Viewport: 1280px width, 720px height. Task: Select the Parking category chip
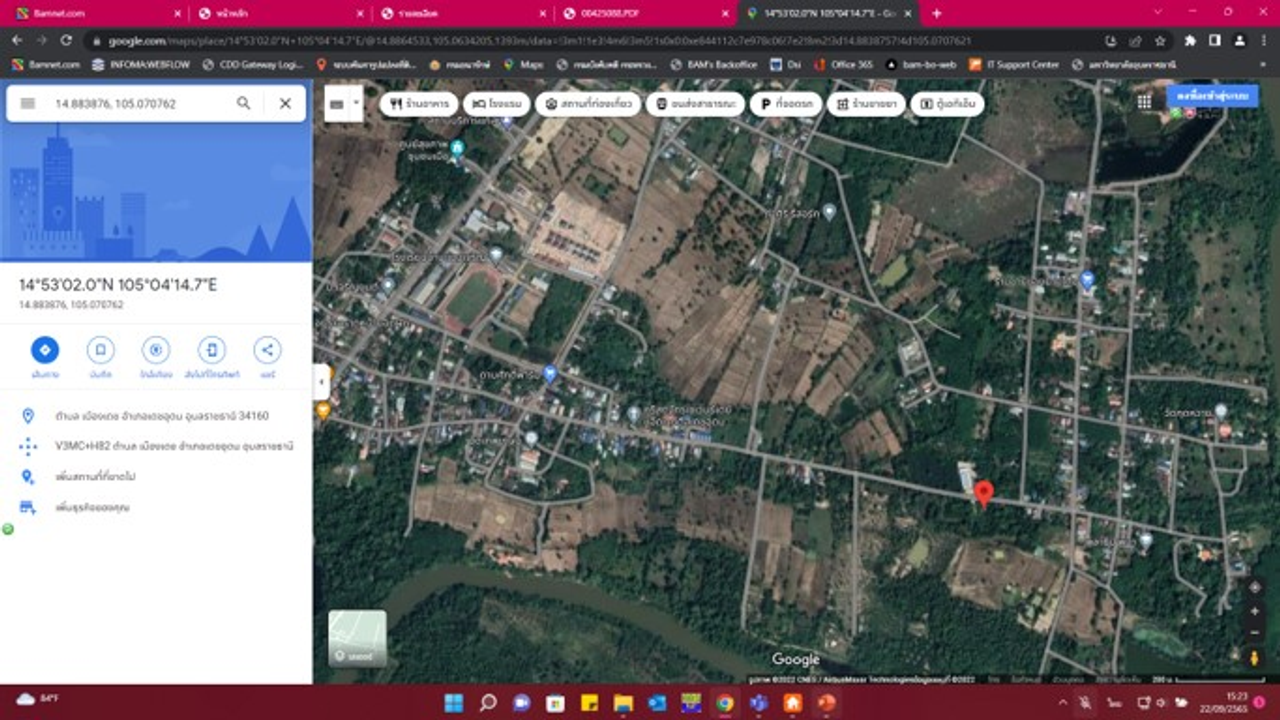click(x=785, y=104)
